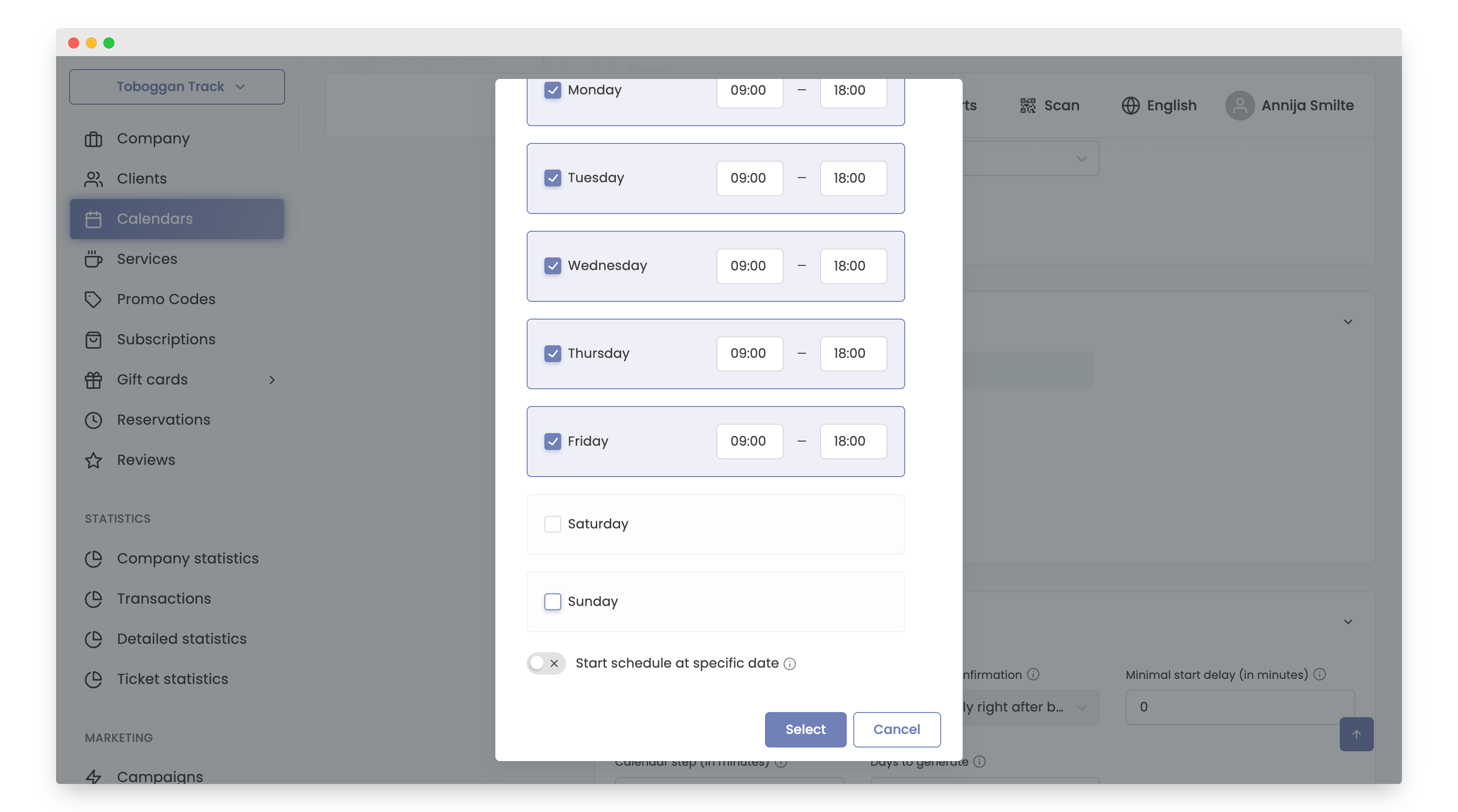Click the info icon beside specific date option
The height and width of the screenshot is (812, 1458).
click(790, 664)
